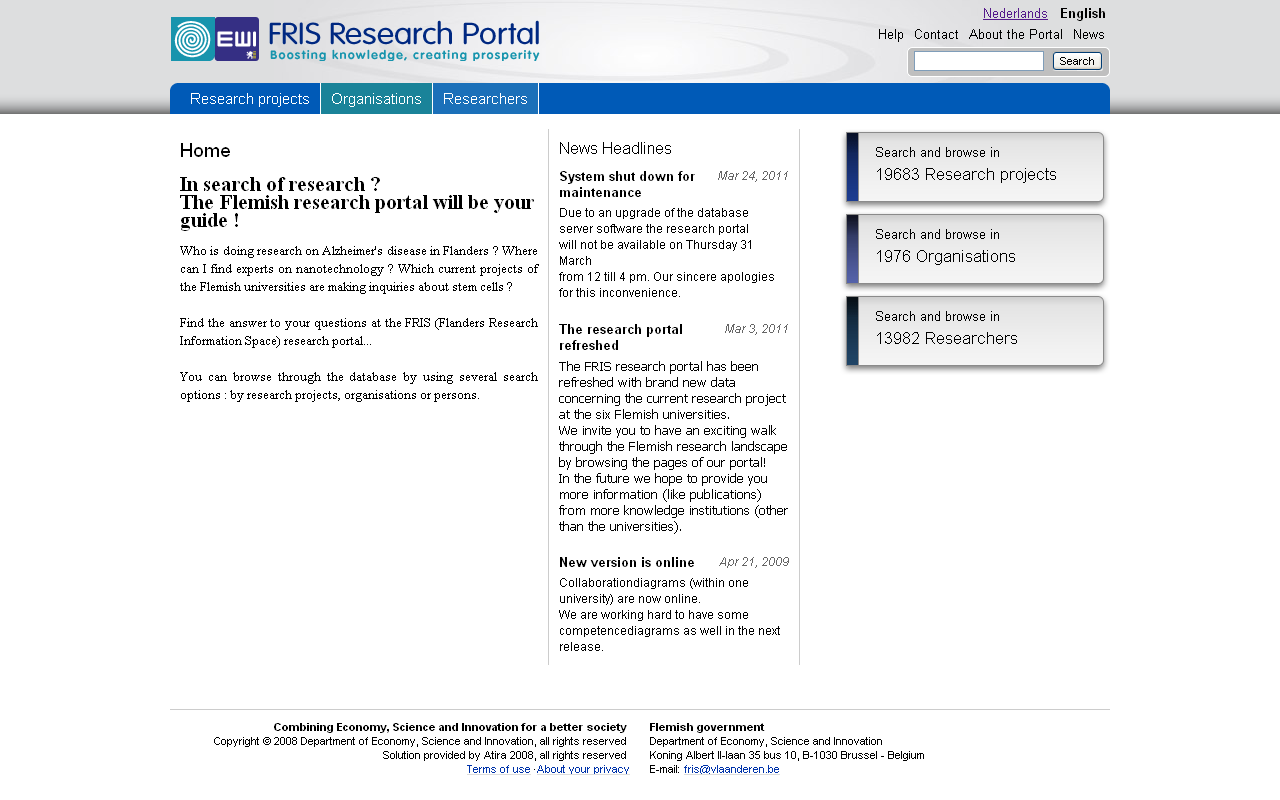Open the News page link
Screen dimensions: 1280x800
(1089, 35)
